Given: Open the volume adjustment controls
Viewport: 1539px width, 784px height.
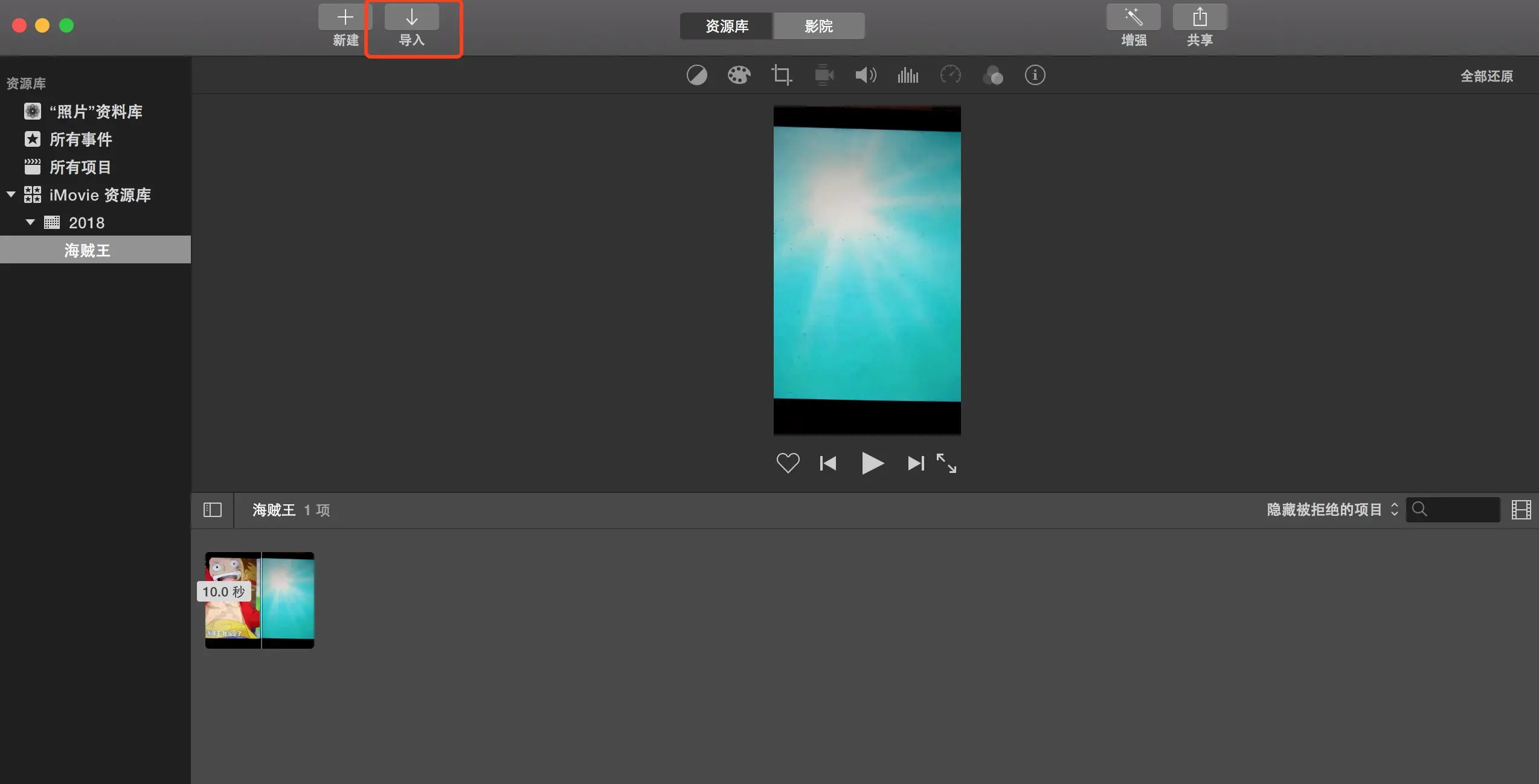Looking at the screenshot, I should [866, 76].
